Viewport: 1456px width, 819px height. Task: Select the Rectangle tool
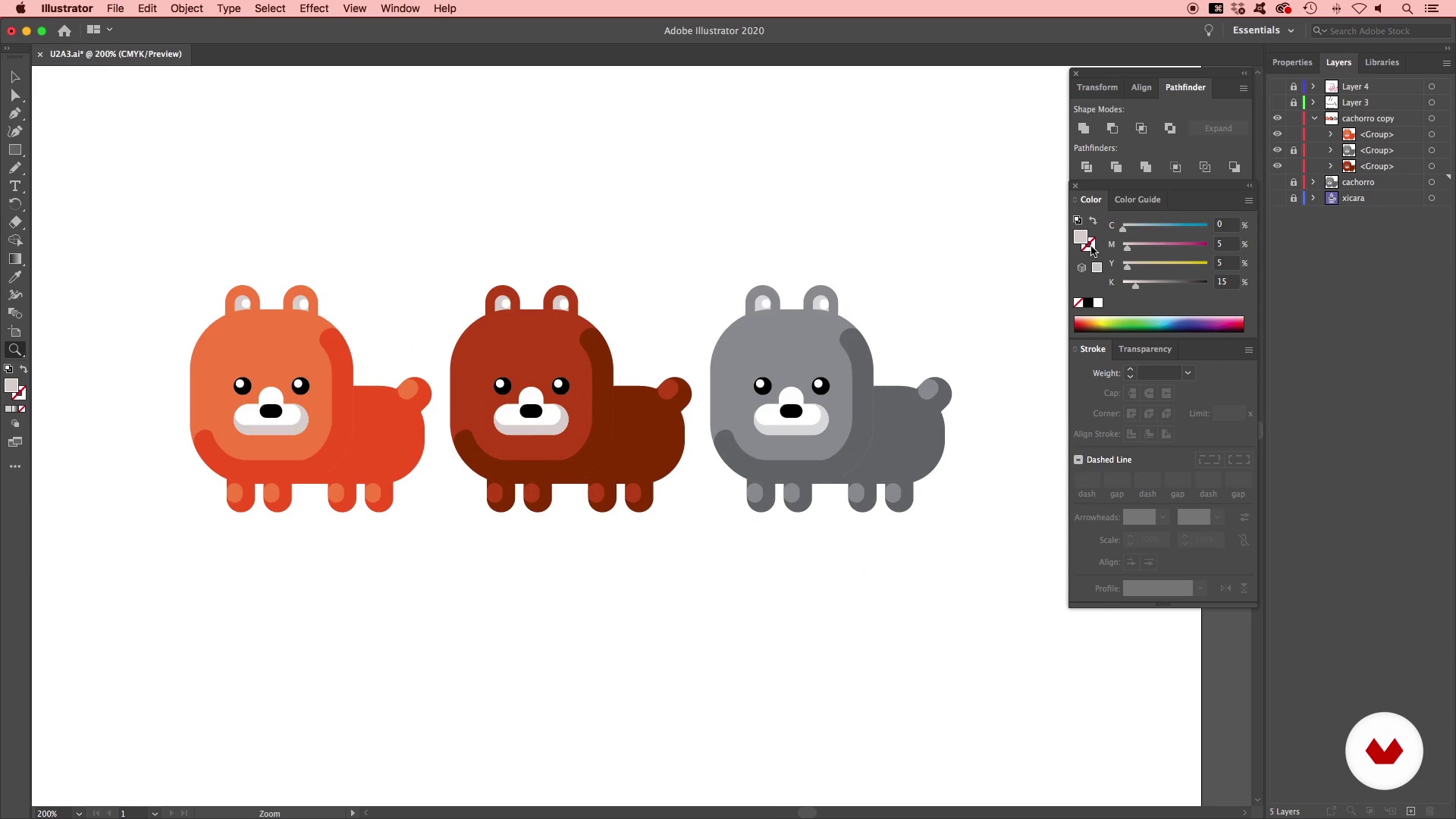[x=14, y=150]
